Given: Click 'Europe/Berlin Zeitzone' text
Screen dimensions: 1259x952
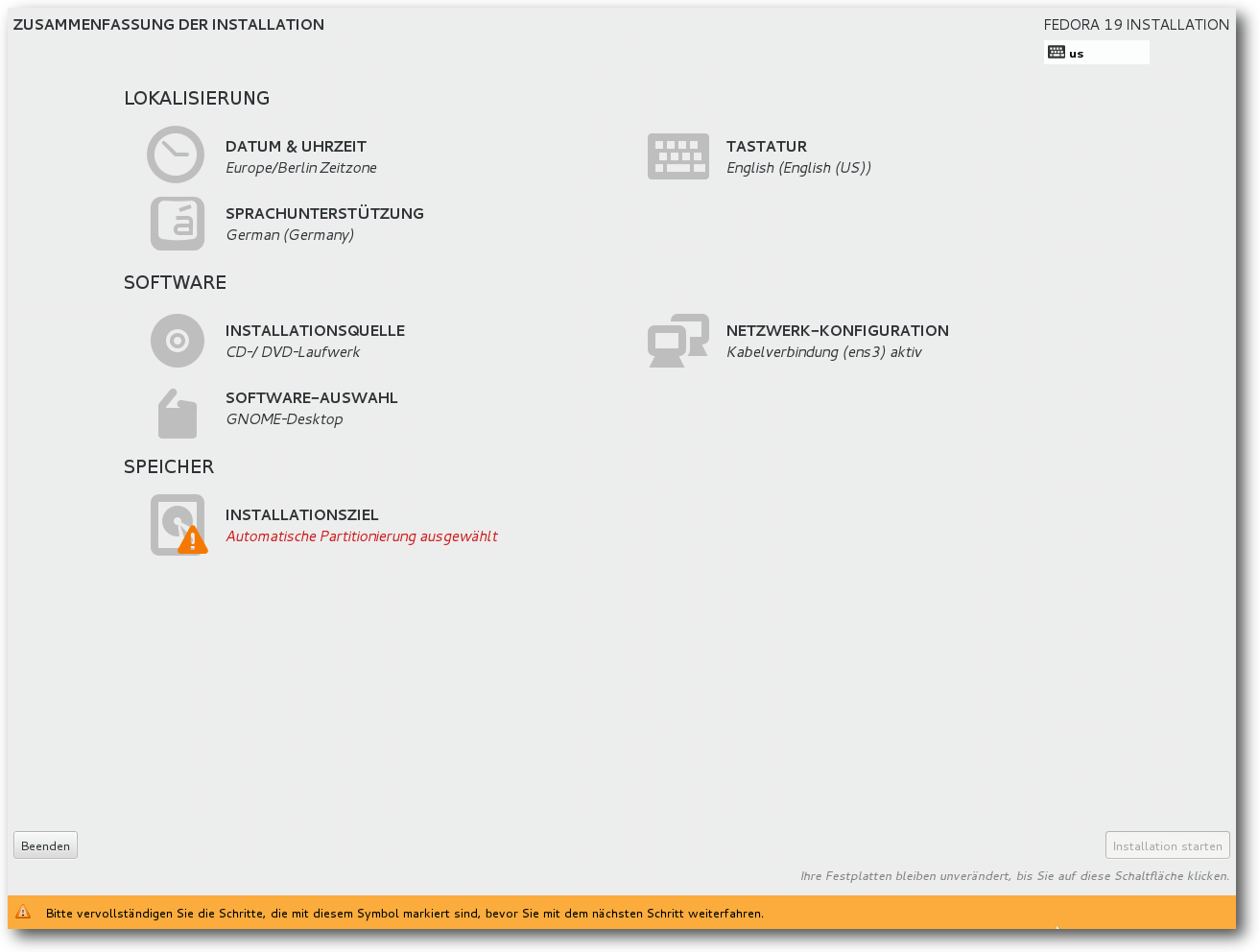Looking at the screenshot, I should click(301, 168).
